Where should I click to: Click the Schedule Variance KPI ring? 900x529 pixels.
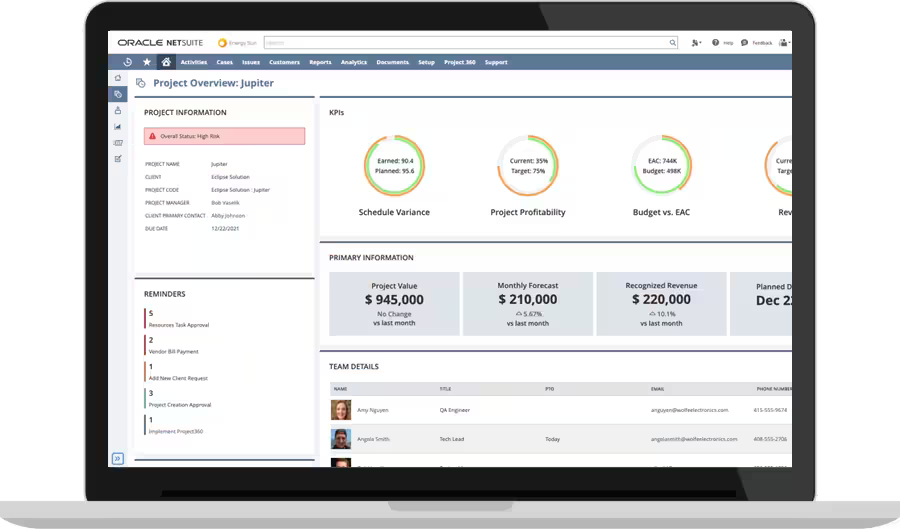click(x=393, y=166)
